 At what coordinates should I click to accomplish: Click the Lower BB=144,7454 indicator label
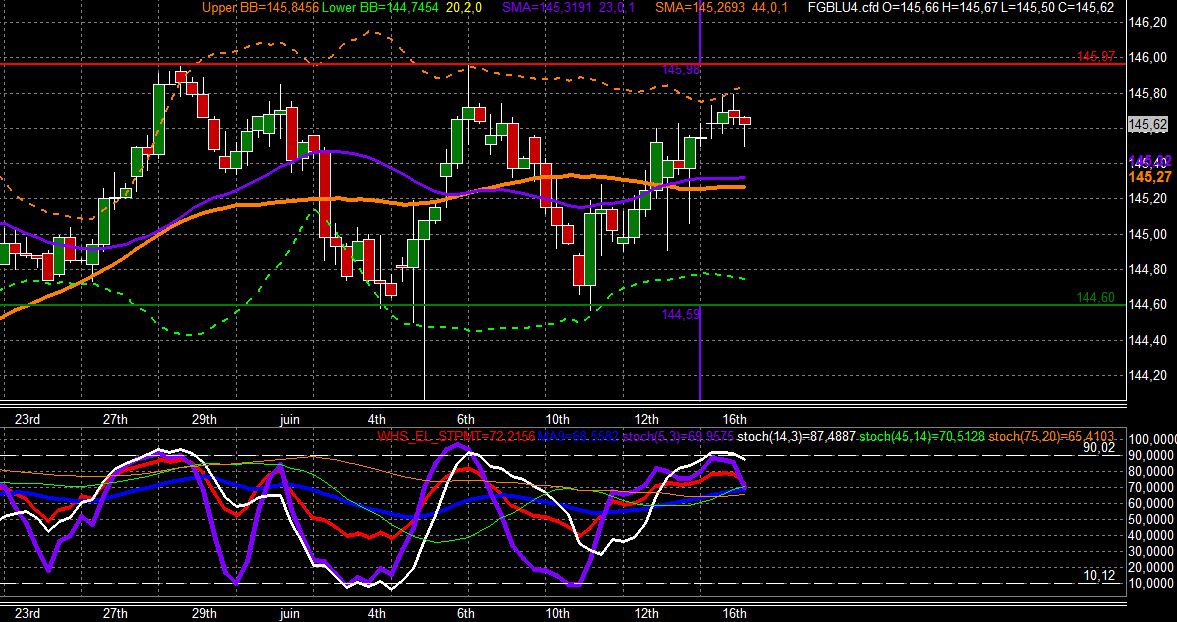pyautogui.click(x=381, y=8)
